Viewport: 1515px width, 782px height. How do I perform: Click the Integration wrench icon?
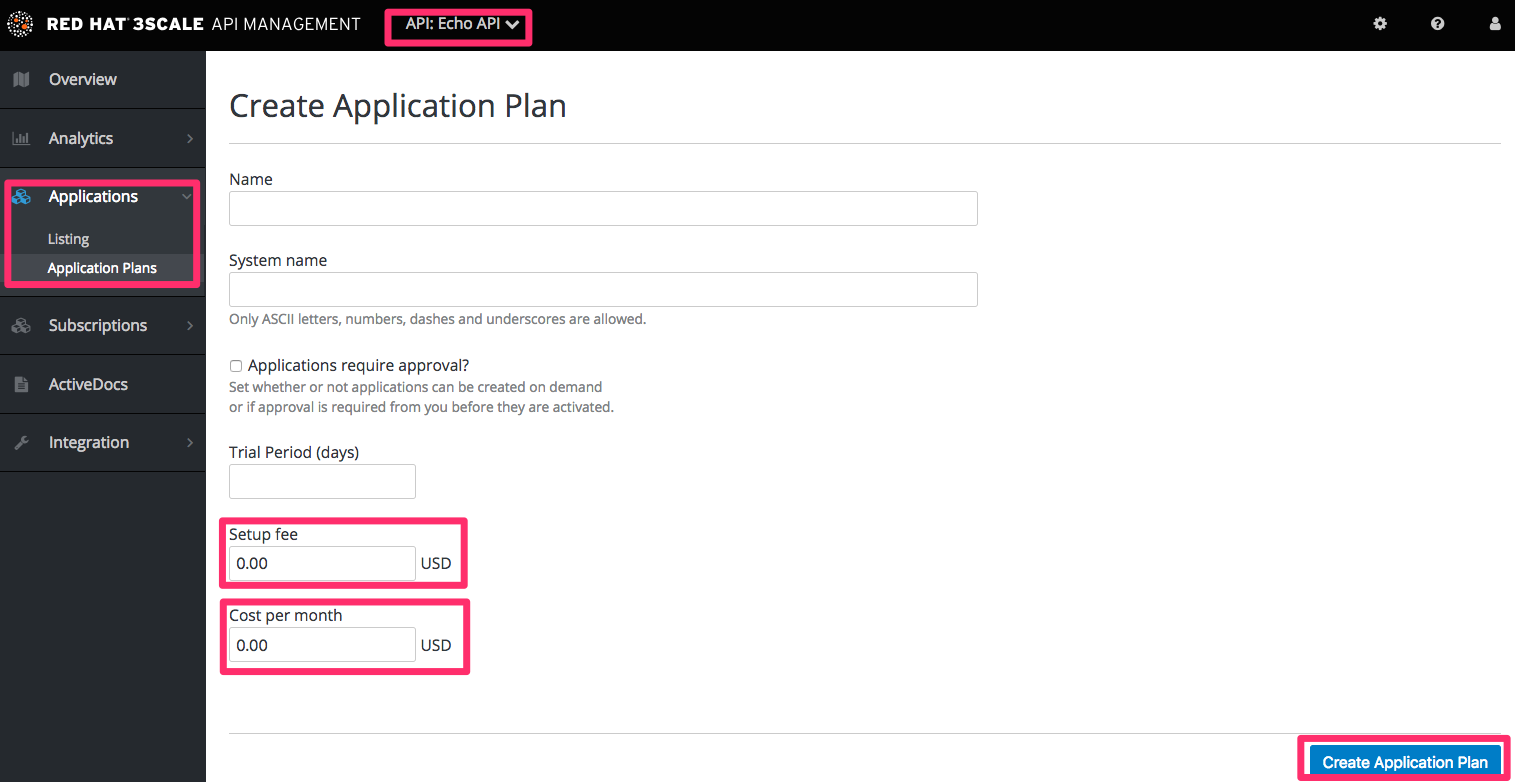click(21, 442)
